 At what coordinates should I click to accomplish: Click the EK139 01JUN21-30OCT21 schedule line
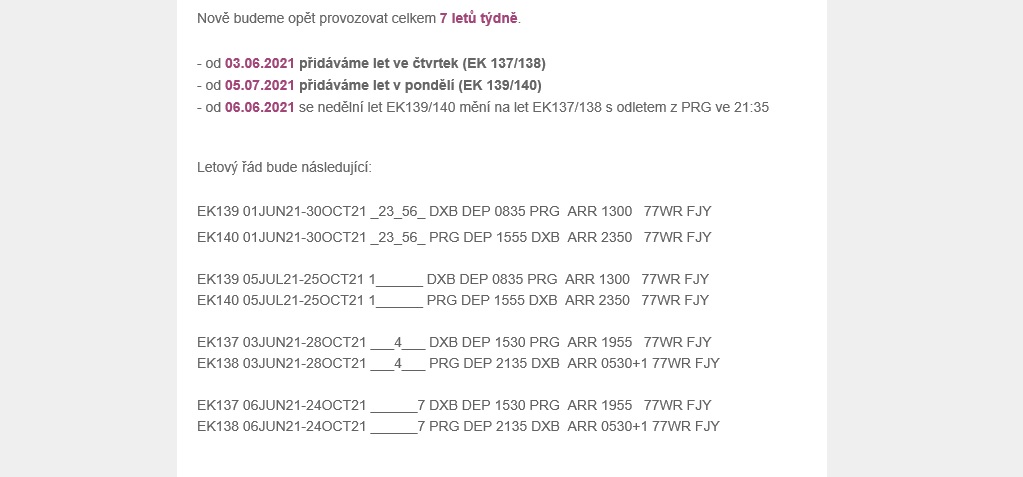coord(454,211)
